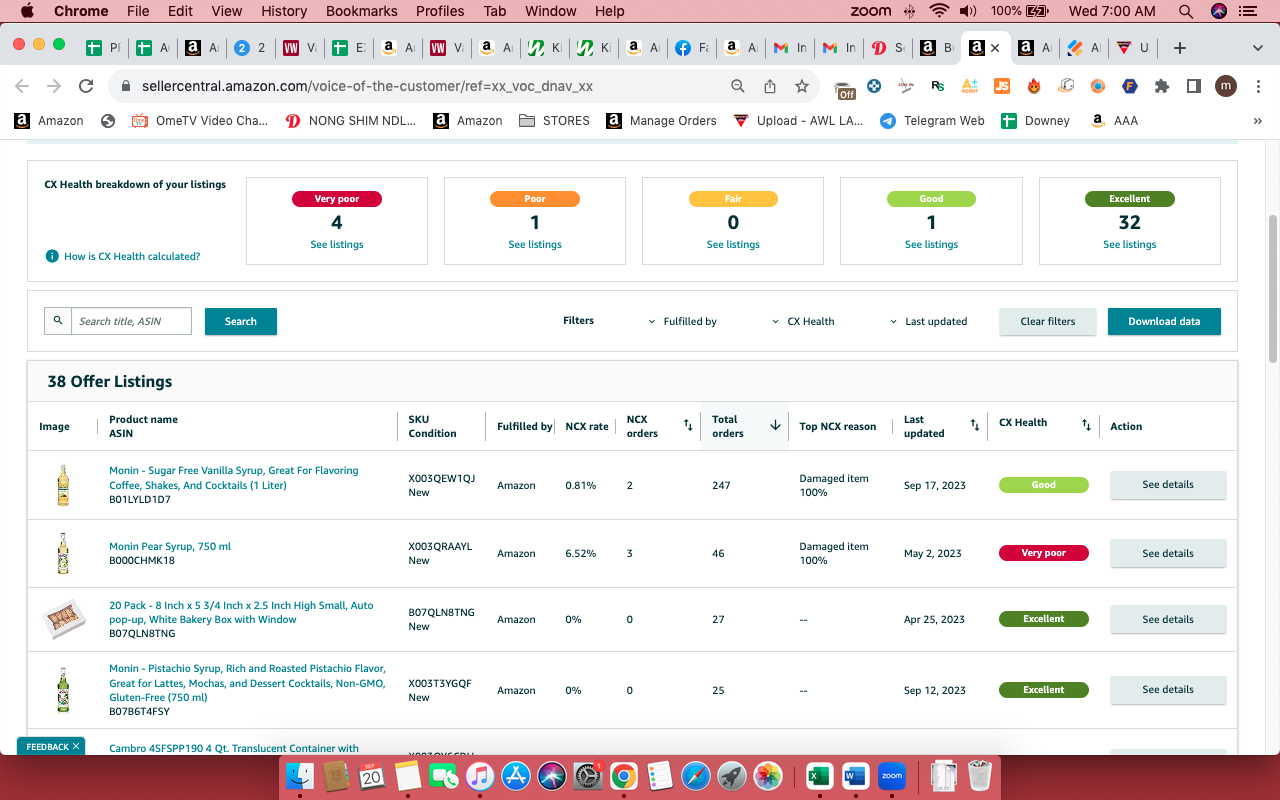Click the Monin Pear Syrup product thumbnail

pyautogui.click(x=63, y=553)
